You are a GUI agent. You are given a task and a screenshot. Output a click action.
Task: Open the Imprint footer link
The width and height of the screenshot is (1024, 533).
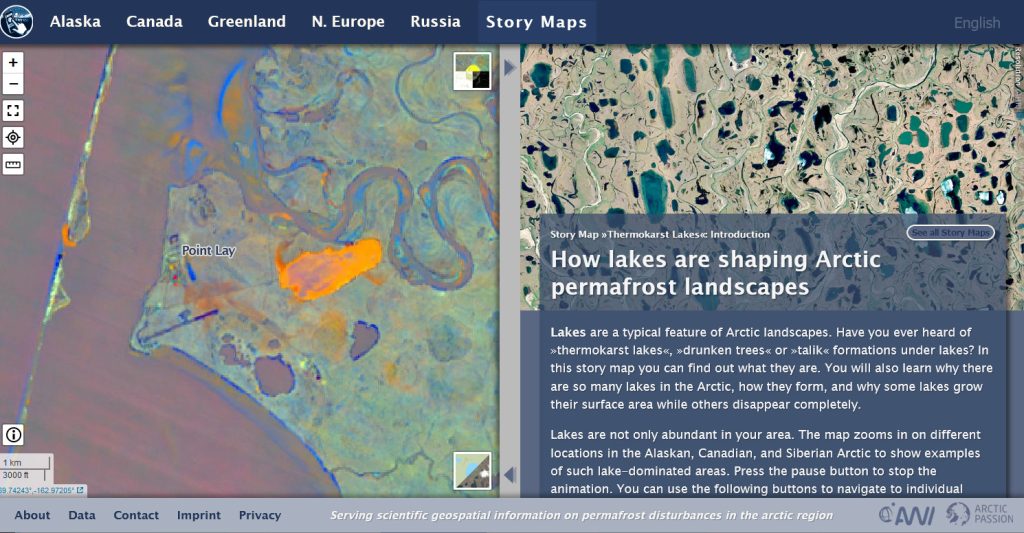coord(199,515)
